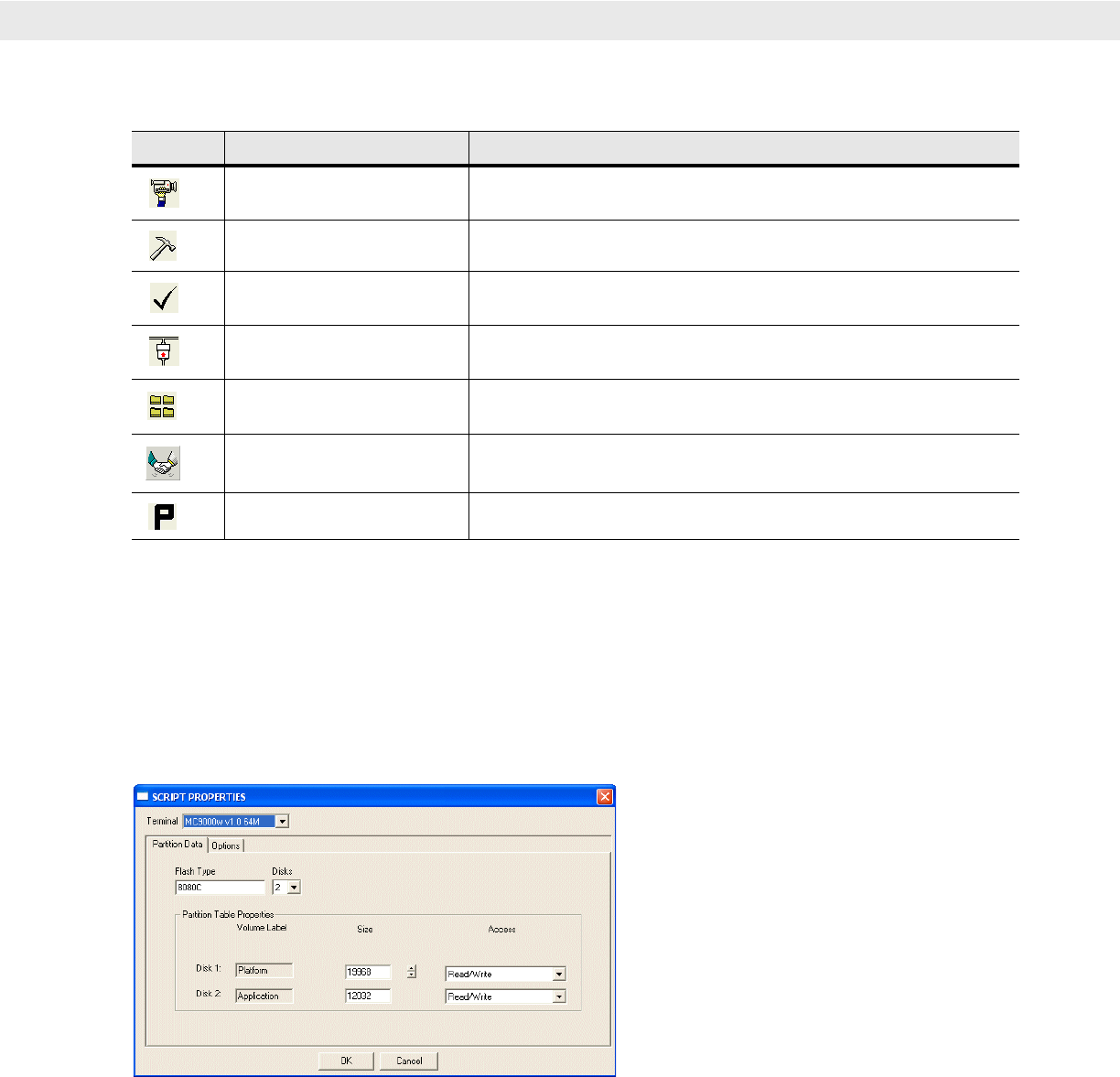Click the Disk 1 Platform volume label field
The width and height of the screenshot is (1120, 1077).
264,970
